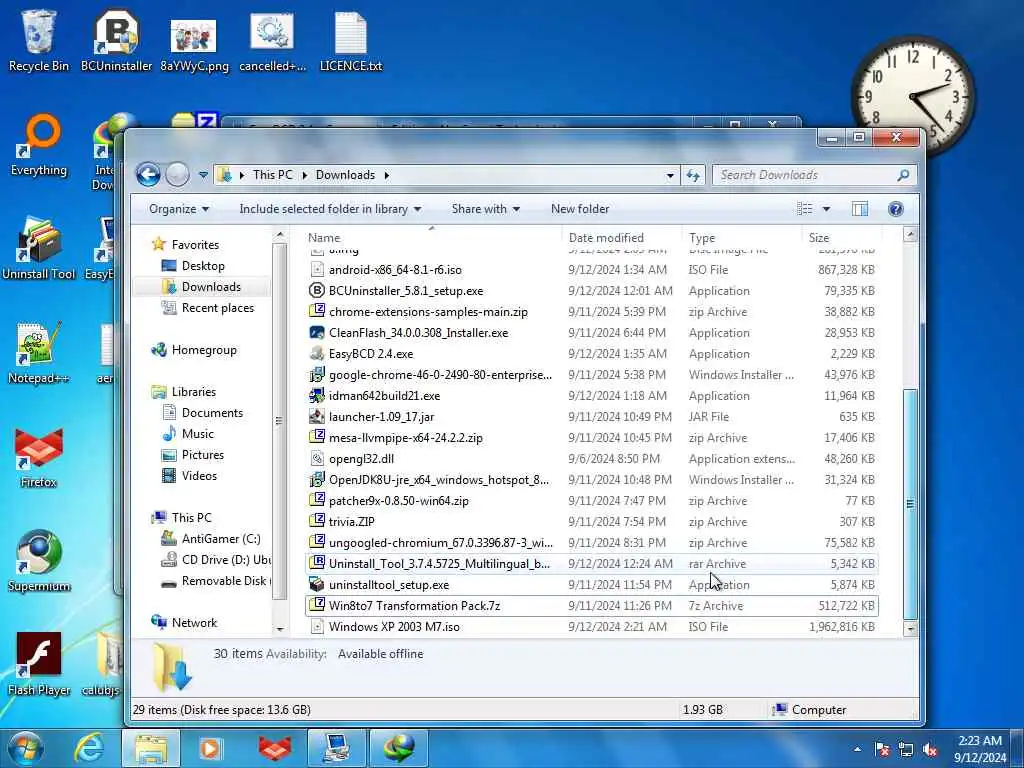
Task: Launch the Everything search shortcut
Action: click(x=39, y=145)
